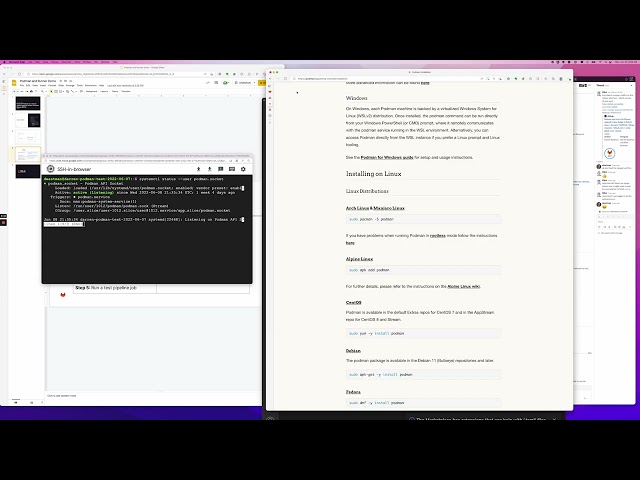The image size is (640, 480).
Task: Select the cursor tool in Slides toolbar
Action: [51, 91]
